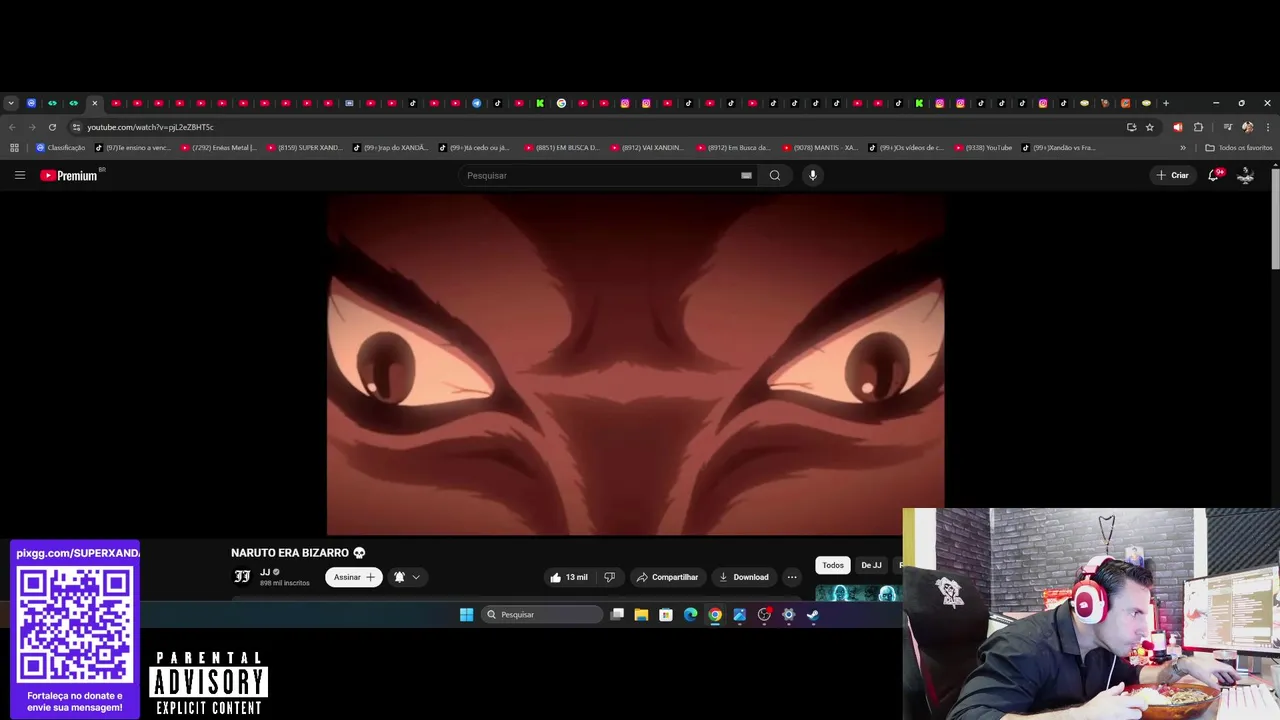Go to YouTube Premium home logo
1280x720 pixels.
pos(69,175)
